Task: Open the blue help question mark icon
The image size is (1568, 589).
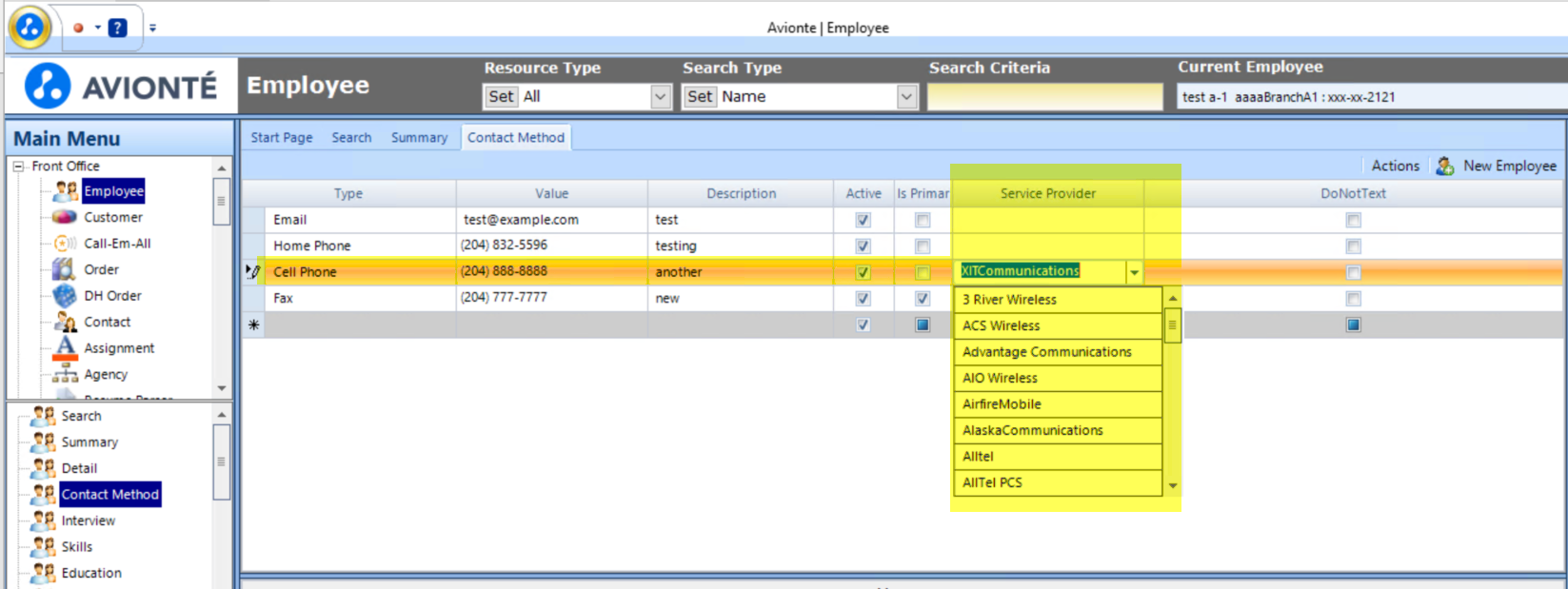Action: 118,28
